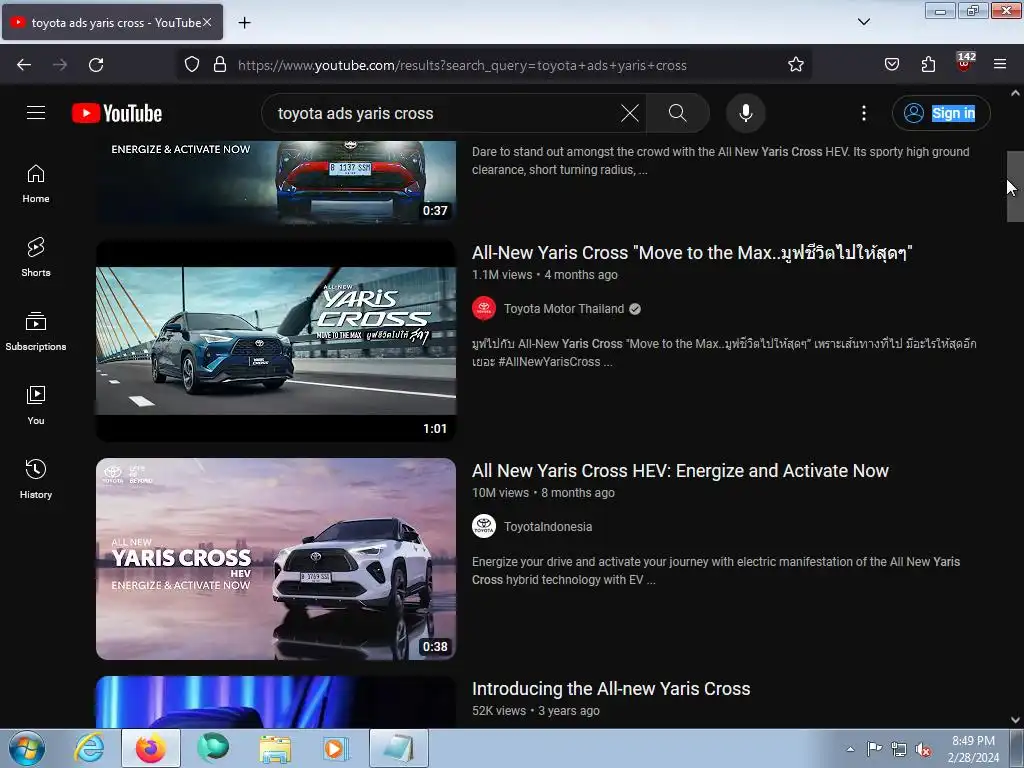Viewport: 1024px width, 768px height.
Task: Click the Toyota Motor Thailand channel avatar
Action: [483, 309]
